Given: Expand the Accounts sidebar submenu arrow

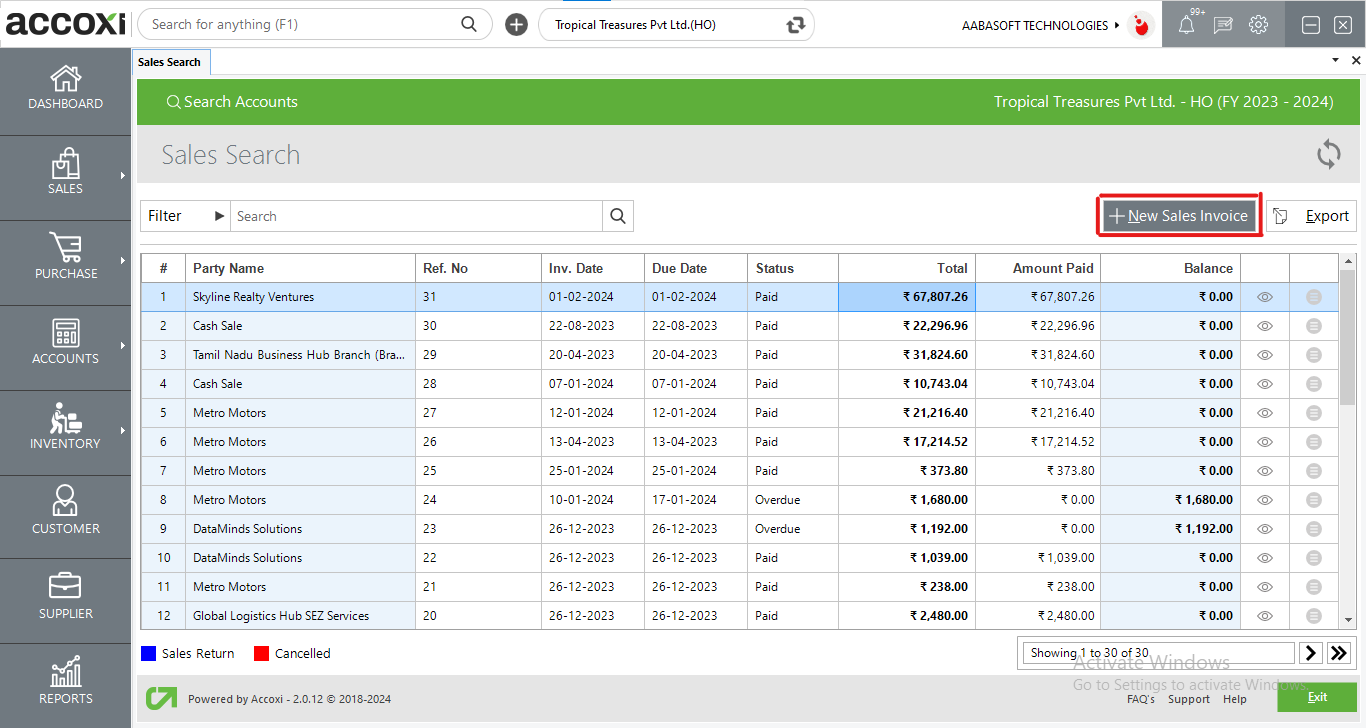Looking at the screenshot, I should 123,347.
